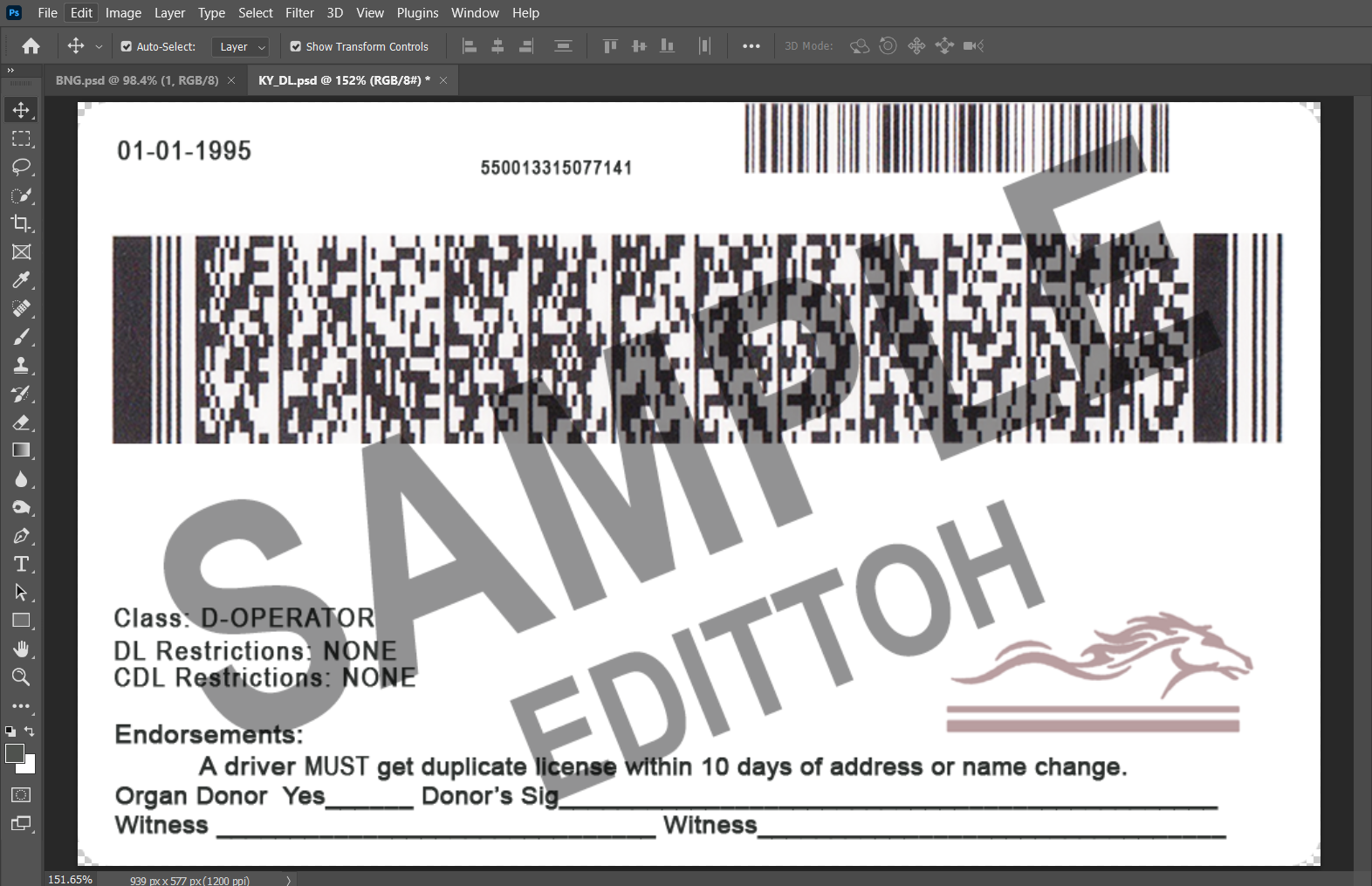
Task: Open the Plugins menu
Action: coord(417,13)
